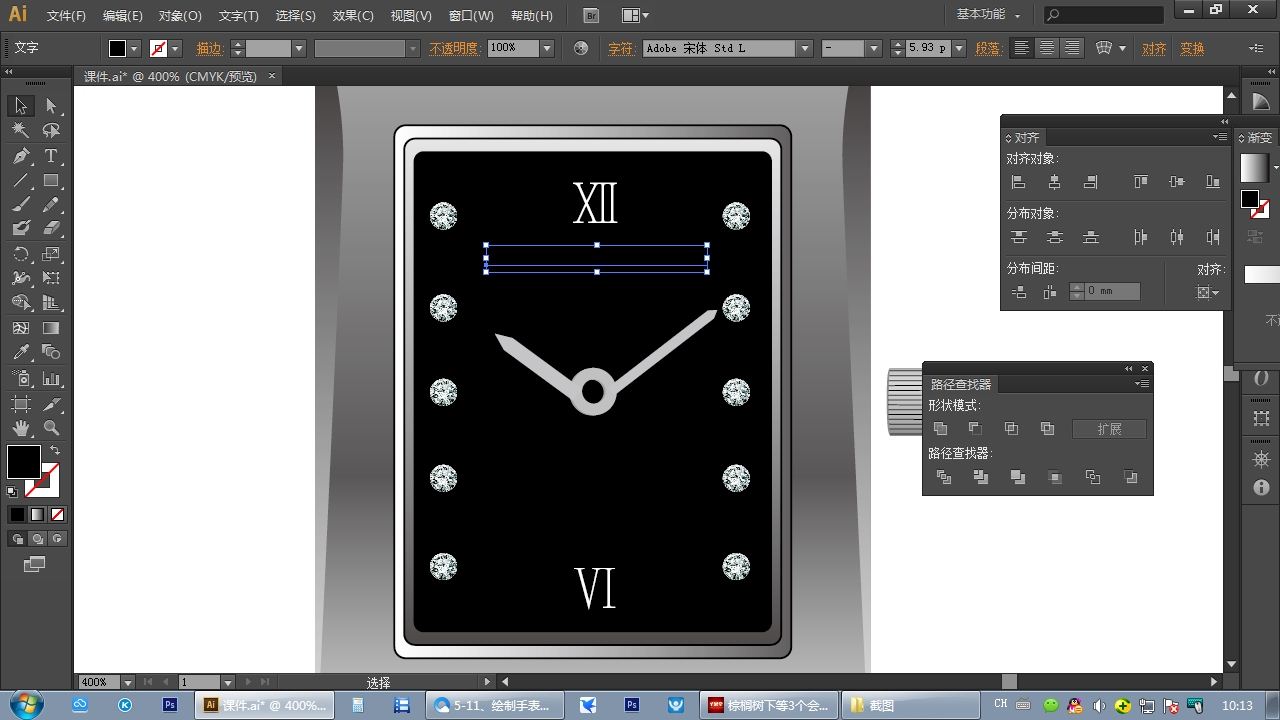The image size is (1280, 720).
Task: Pick the Rectangle tool
Action: (x=51, y=181)
